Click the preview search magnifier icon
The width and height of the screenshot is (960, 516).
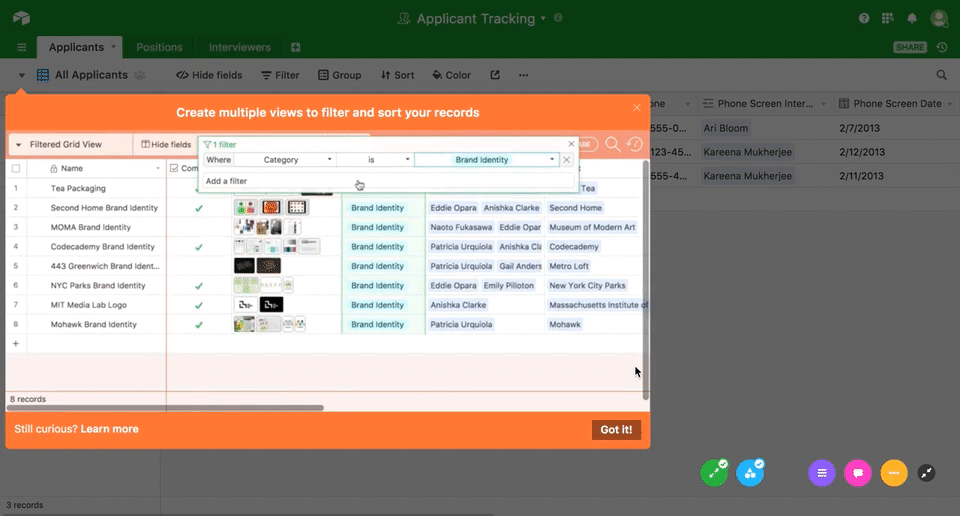[x=612, y=144]
